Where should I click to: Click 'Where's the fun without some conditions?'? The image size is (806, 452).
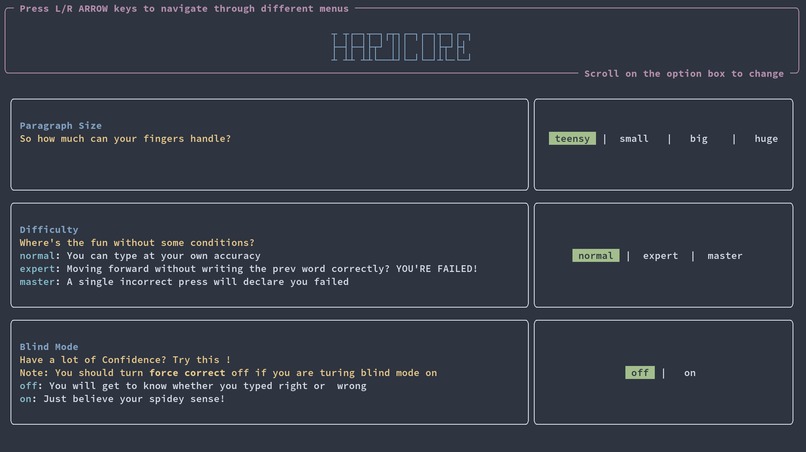[137, 242]
